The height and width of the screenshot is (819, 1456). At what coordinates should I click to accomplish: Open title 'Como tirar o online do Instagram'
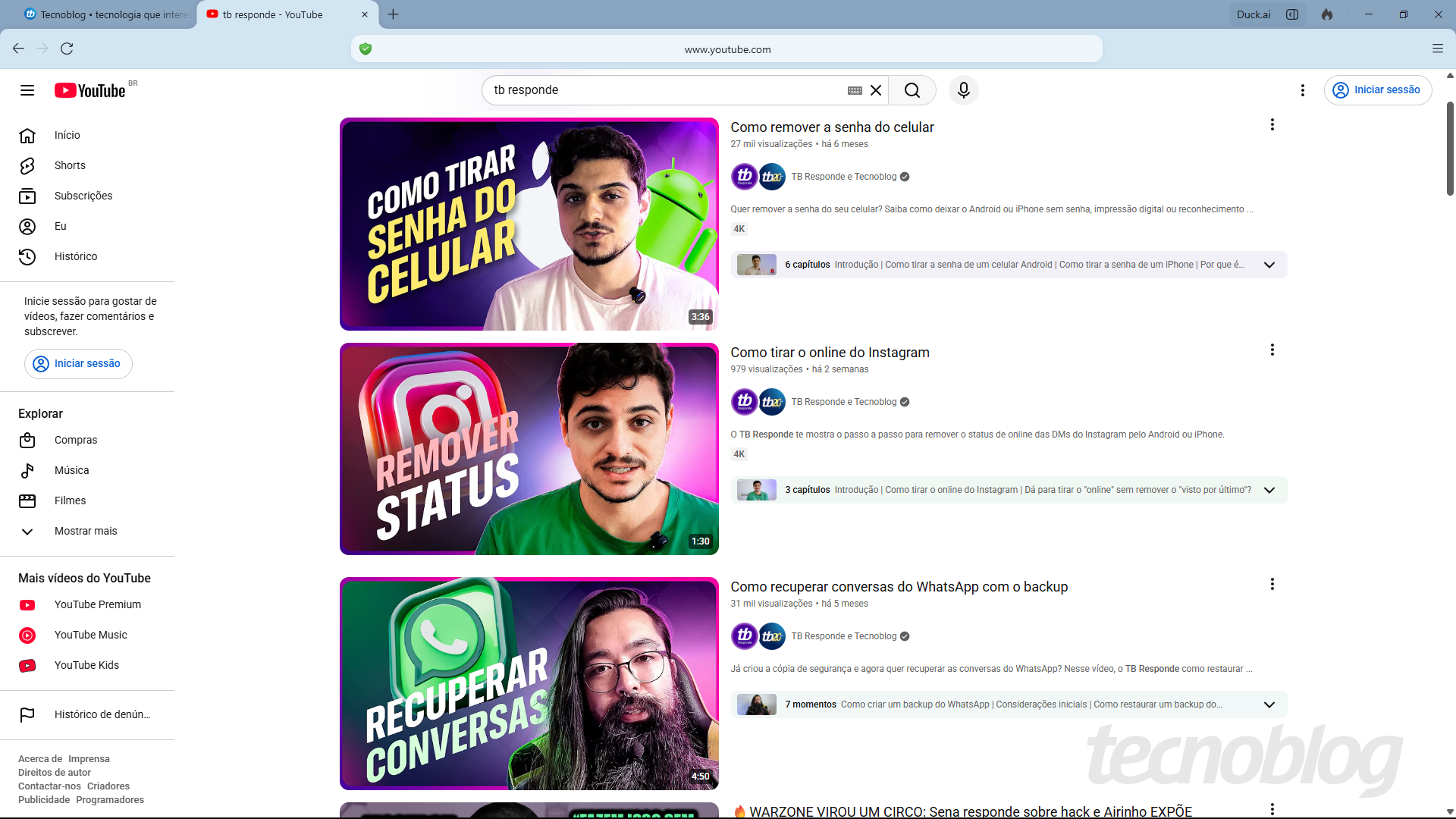(x=830, y=353)
